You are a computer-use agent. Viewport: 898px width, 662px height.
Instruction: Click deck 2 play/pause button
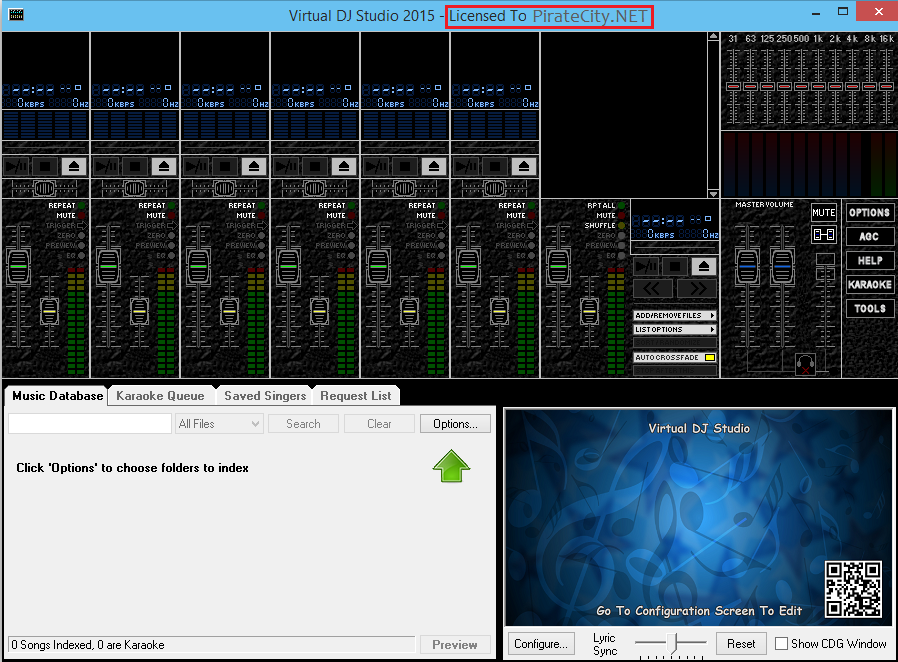tap(106, 167)
